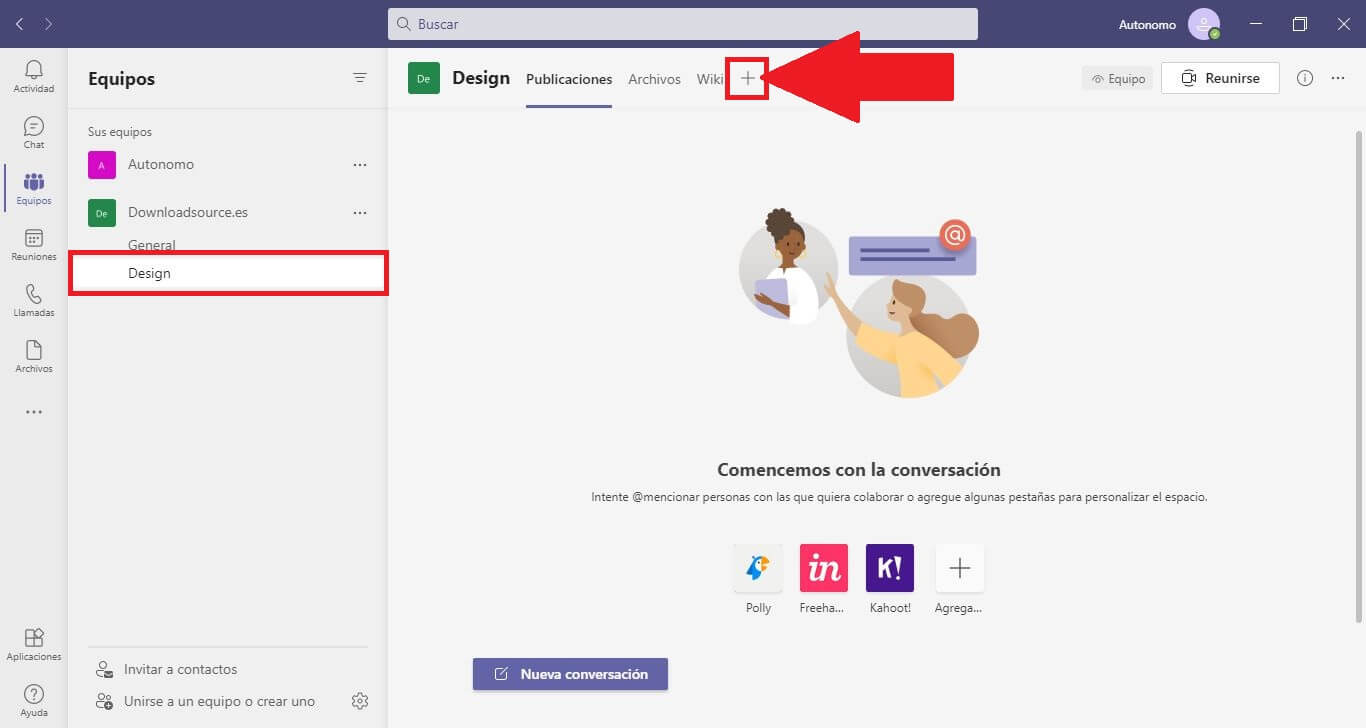Viewport: 1366px width, 728px height.
Task: Click the Autonomo account name
Action: click(1147, 24)
